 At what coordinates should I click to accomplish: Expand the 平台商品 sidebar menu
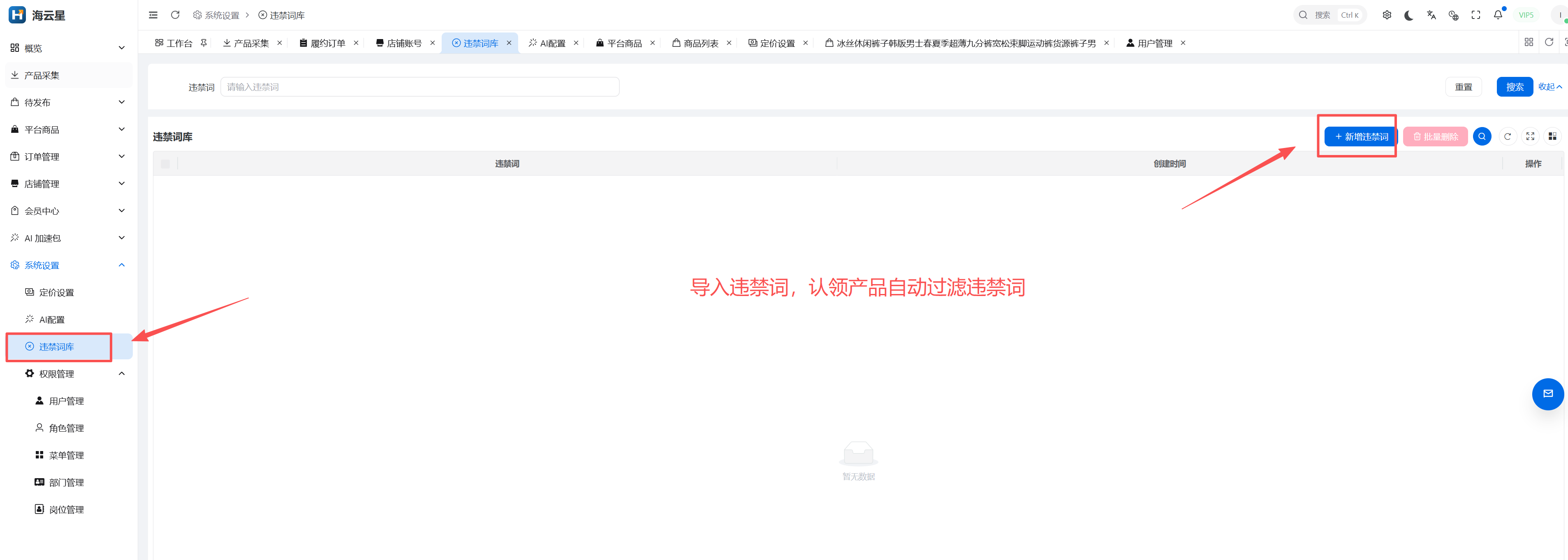click(x=68, y=130)
